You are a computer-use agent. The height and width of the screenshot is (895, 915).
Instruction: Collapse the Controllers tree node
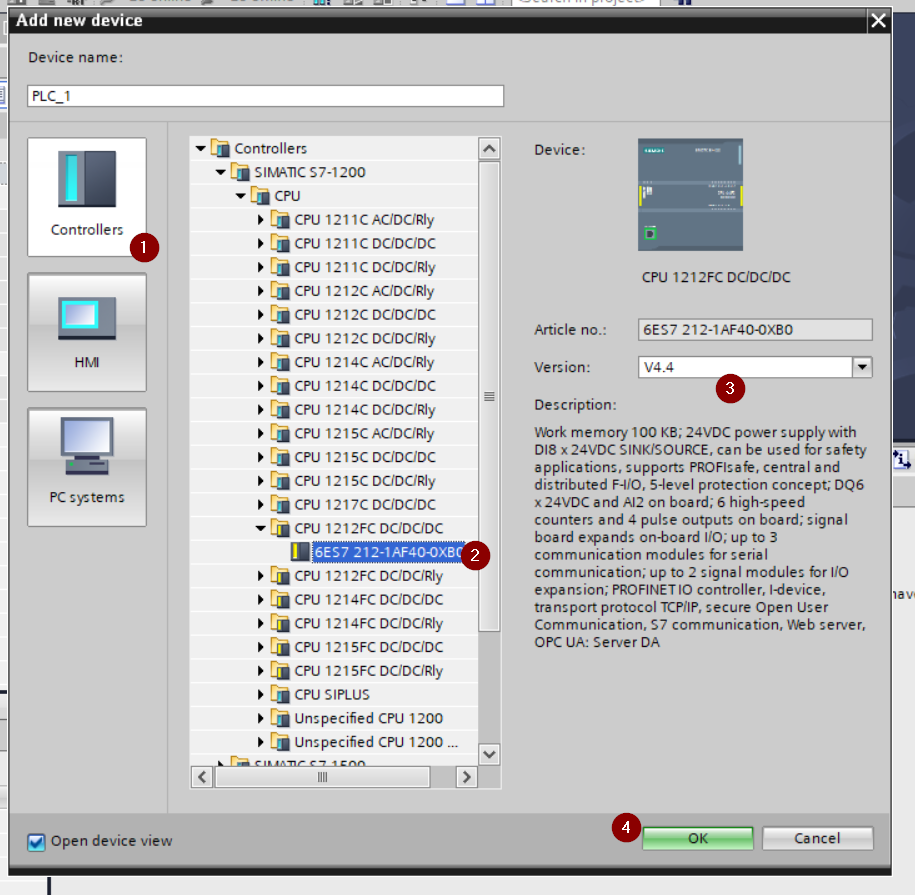tap(201, 149)
